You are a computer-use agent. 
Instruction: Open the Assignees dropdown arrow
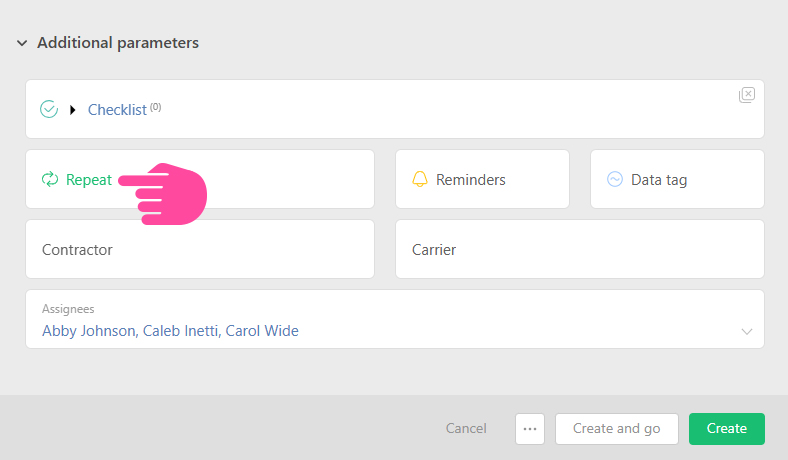click(x=746, y=331)
